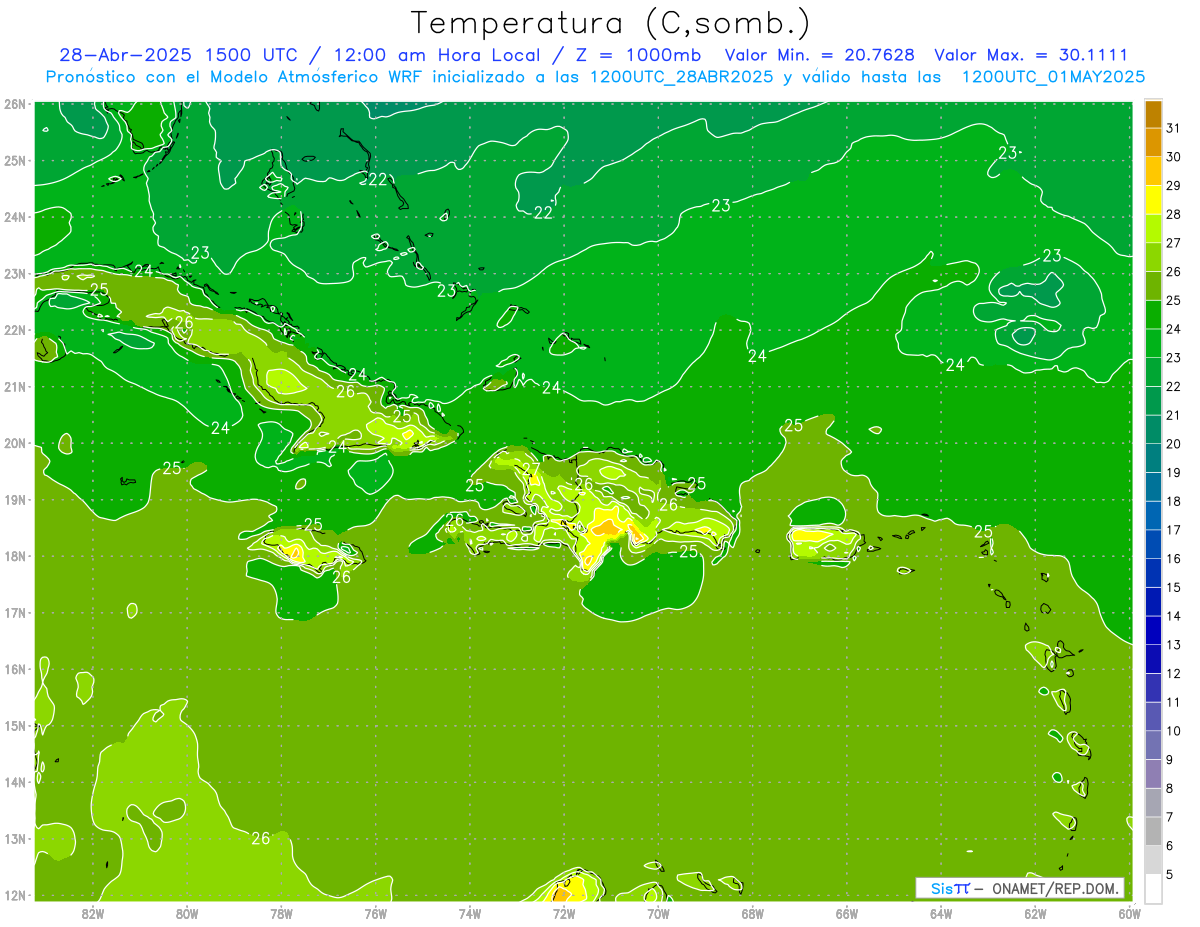This screenshot has width=1200, height=927.
Task: Click the color scale label '17'
Action: coord(1172,530)
